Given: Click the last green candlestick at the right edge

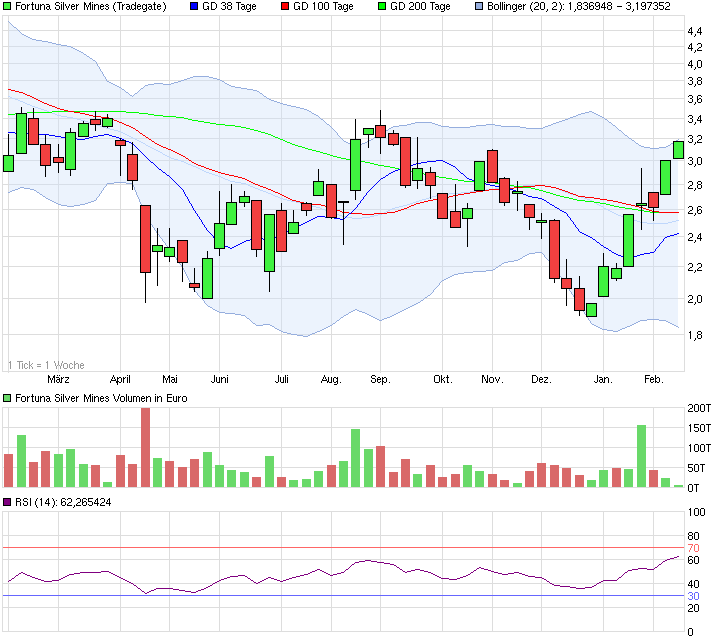Looking at the screenshot, I should [x=678, y=149].
